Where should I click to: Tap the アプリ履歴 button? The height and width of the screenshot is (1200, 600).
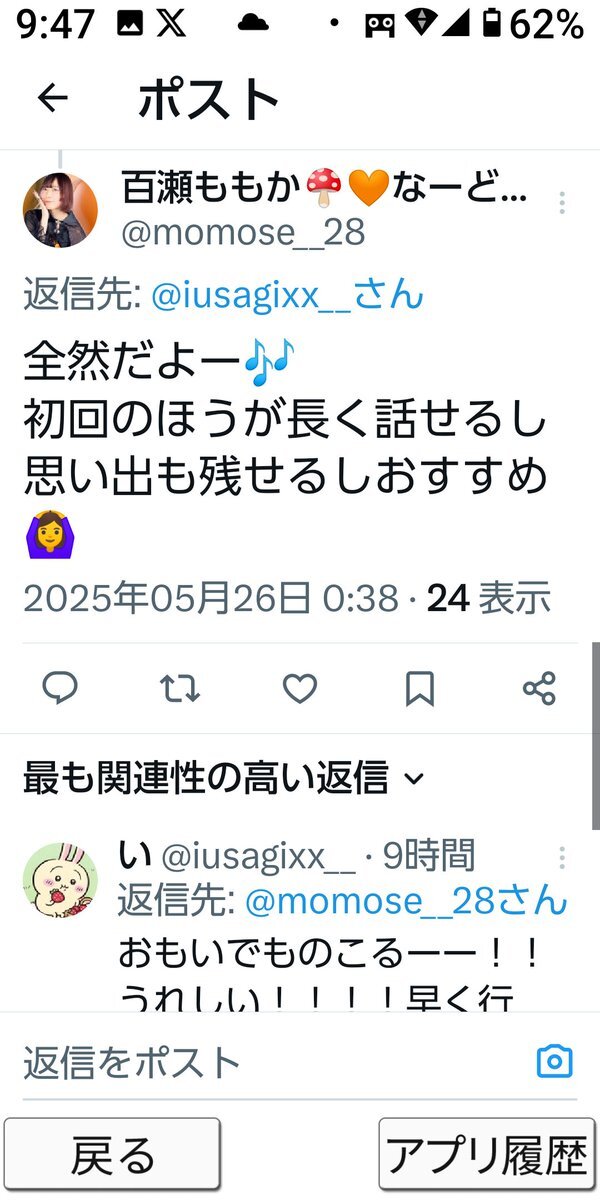[x=487, y=1154]
